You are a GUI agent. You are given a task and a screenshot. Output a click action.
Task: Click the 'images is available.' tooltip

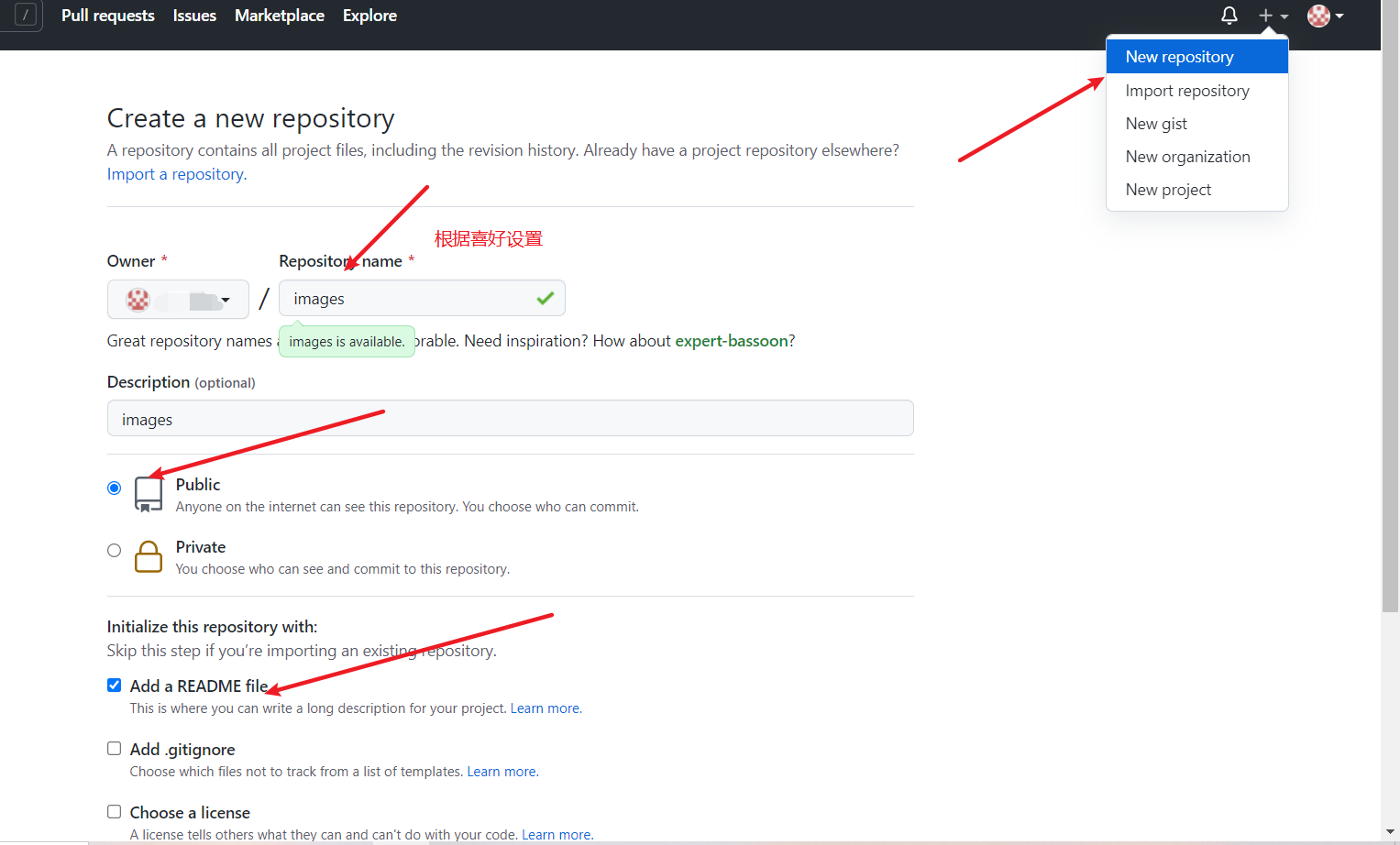click(347, 342)
